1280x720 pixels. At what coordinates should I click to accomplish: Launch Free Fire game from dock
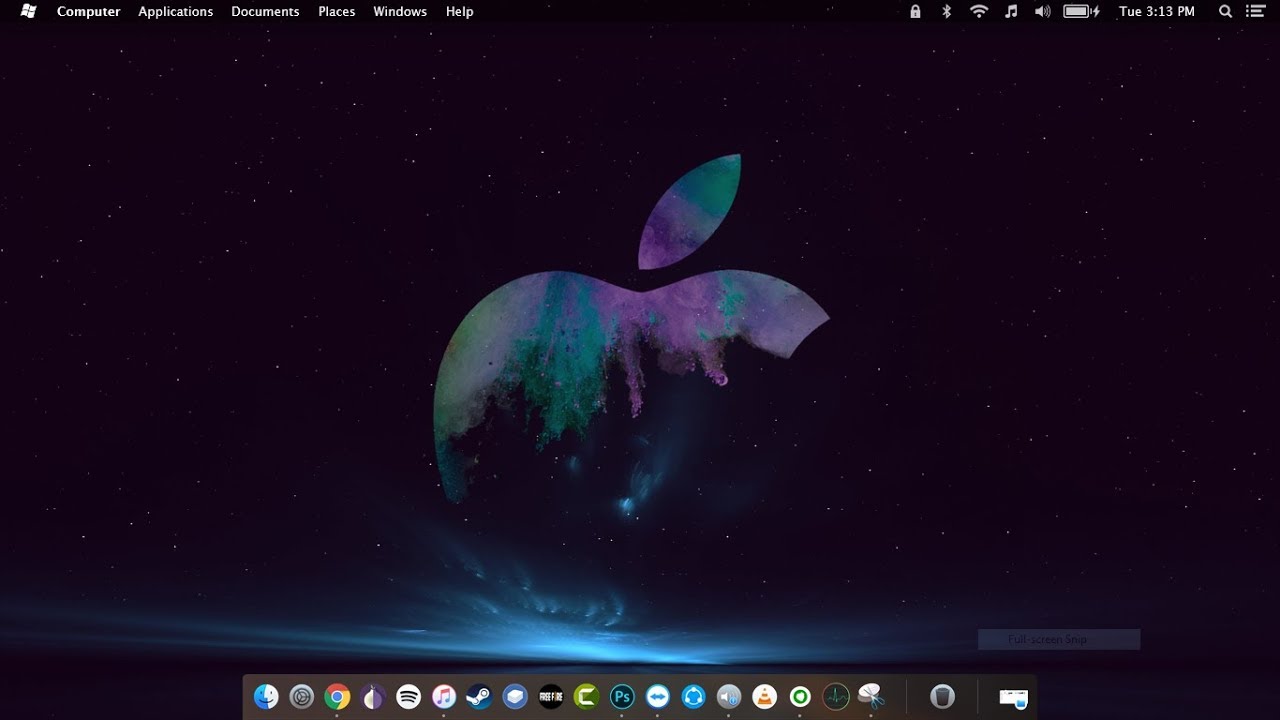pos(551,697)
